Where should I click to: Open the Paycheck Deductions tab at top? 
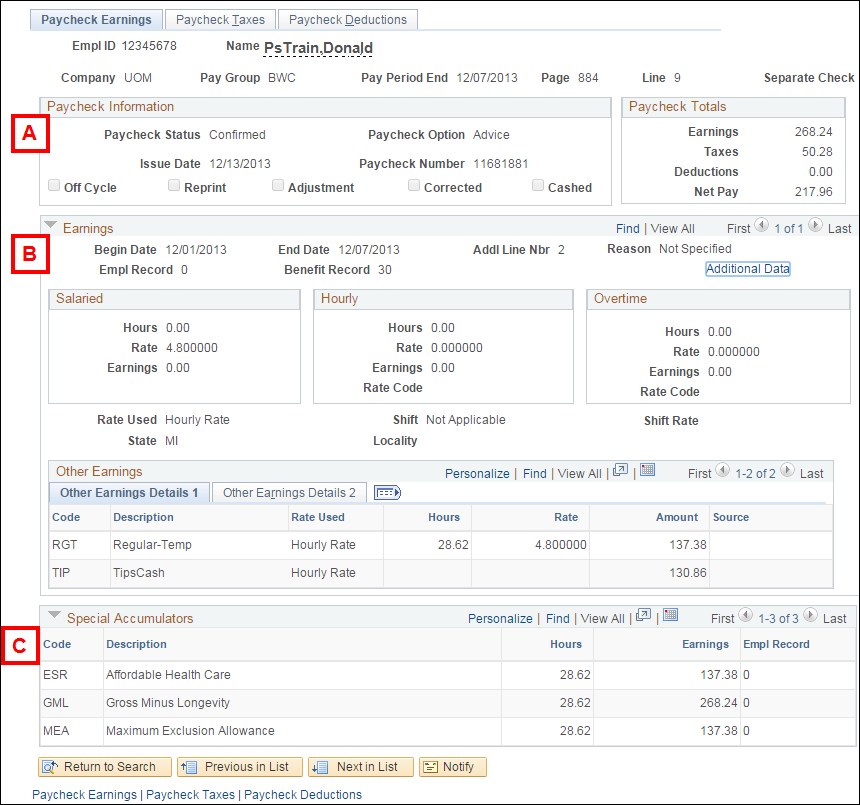(347, 20)
